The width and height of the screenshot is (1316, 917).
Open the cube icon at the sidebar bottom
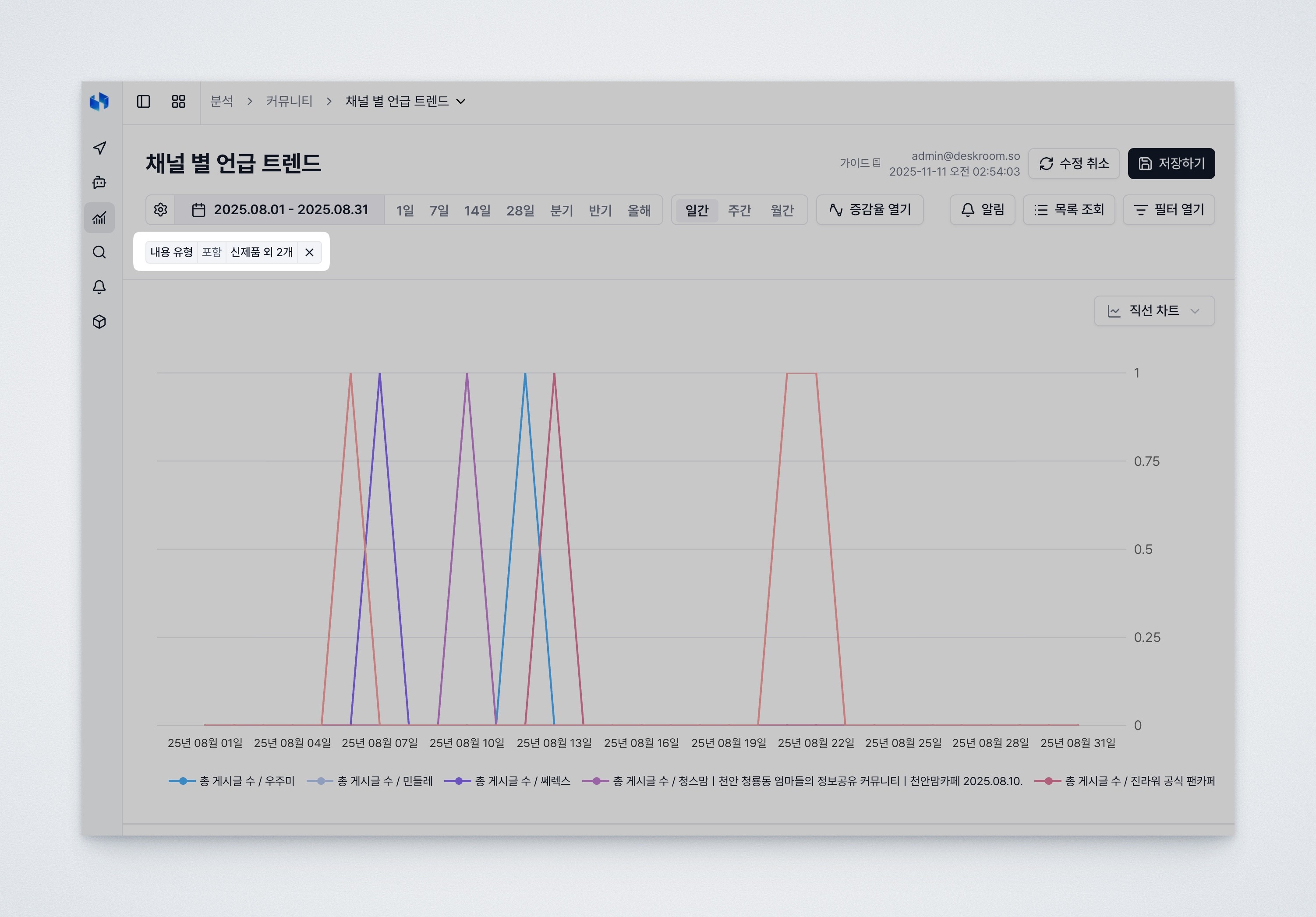tap(99, 321)
